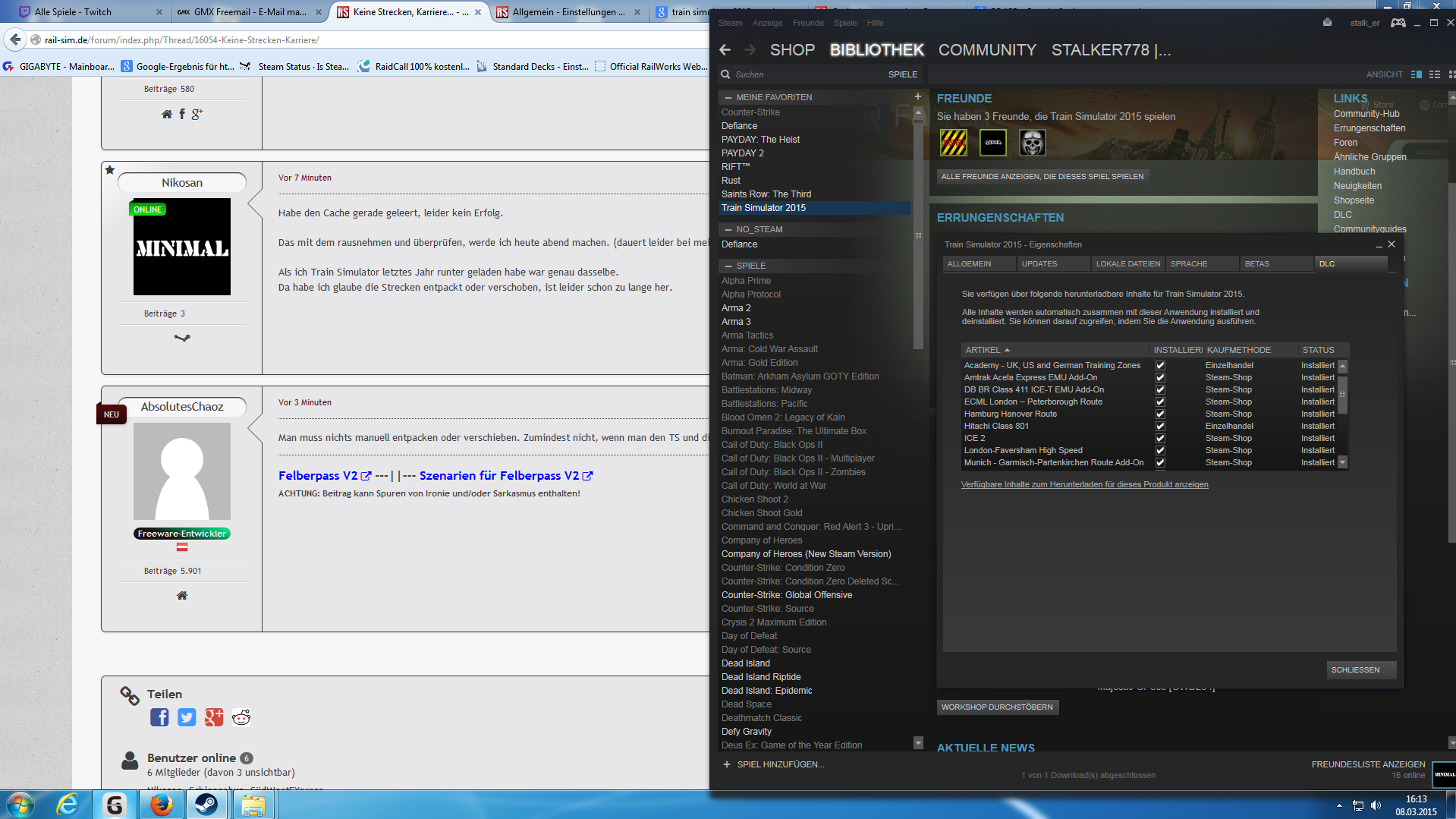Open the yellow-striped friend avatar

pyautogui.click(x=954, y=143)
